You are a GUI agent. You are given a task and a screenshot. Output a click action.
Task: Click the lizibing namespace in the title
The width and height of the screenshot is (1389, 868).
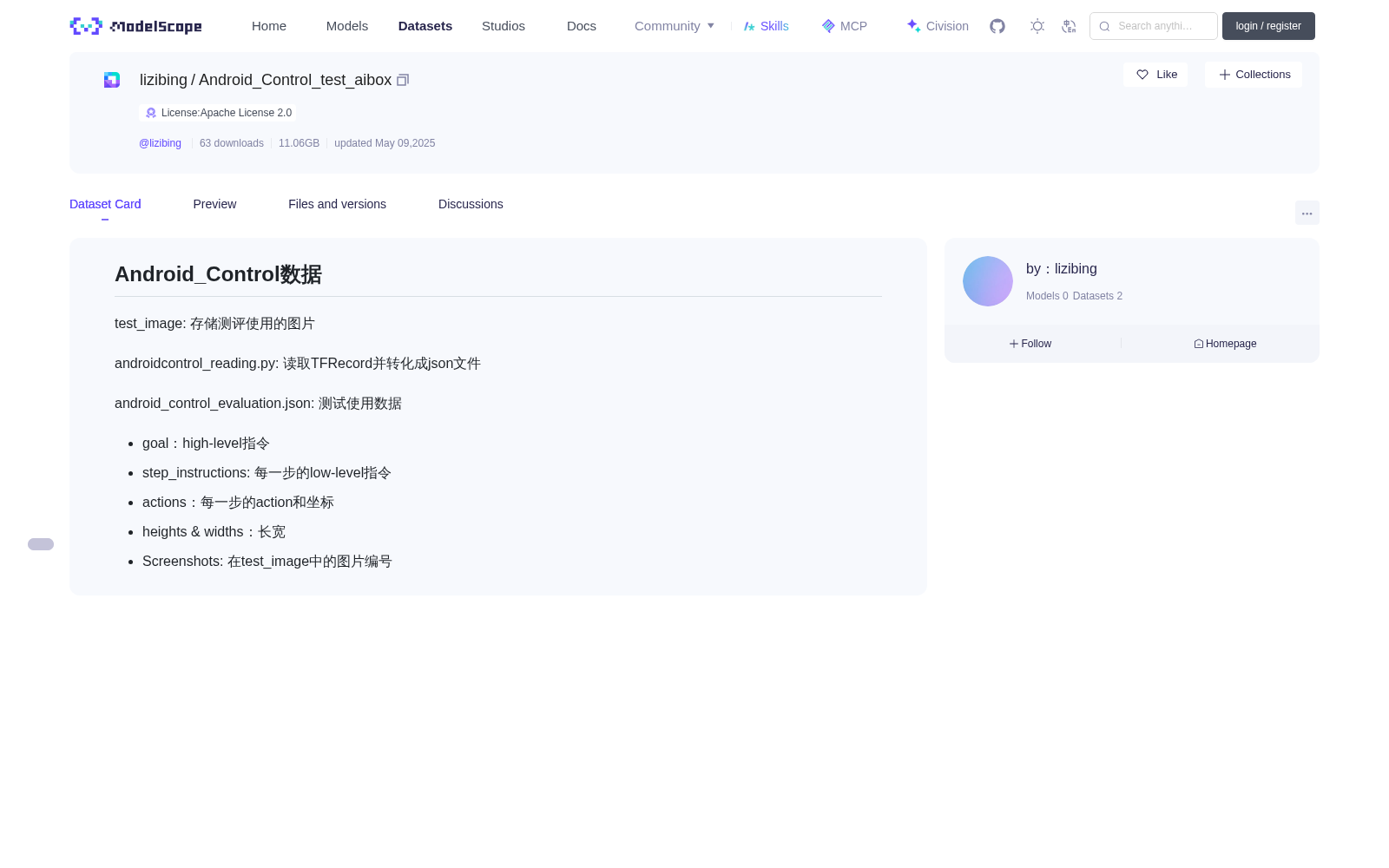click(x=163, y=80)
